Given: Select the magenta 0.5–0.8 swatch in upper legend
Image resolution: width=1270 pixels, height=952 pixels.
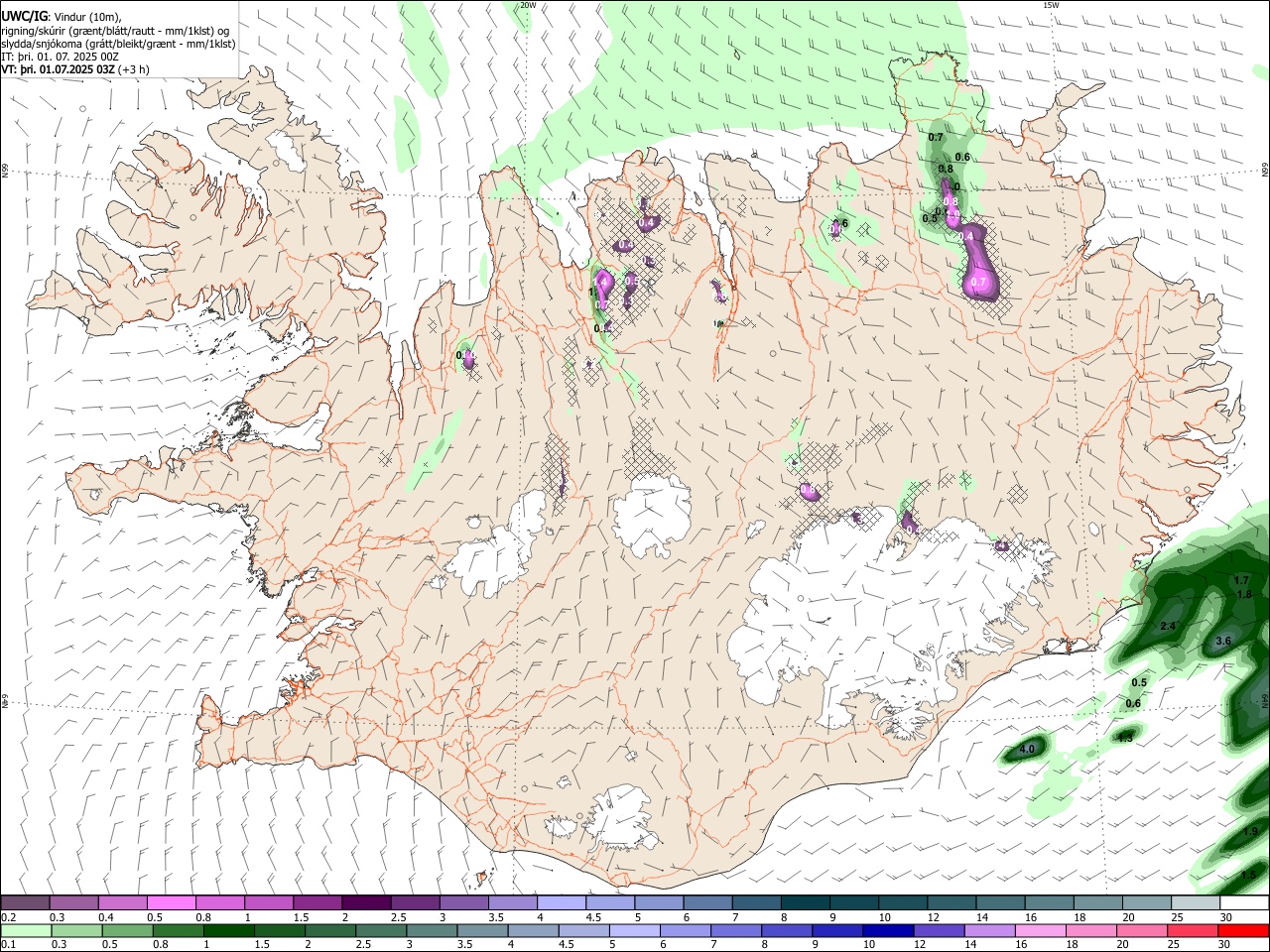Looking at the screenshot, I should click(171, 903).
